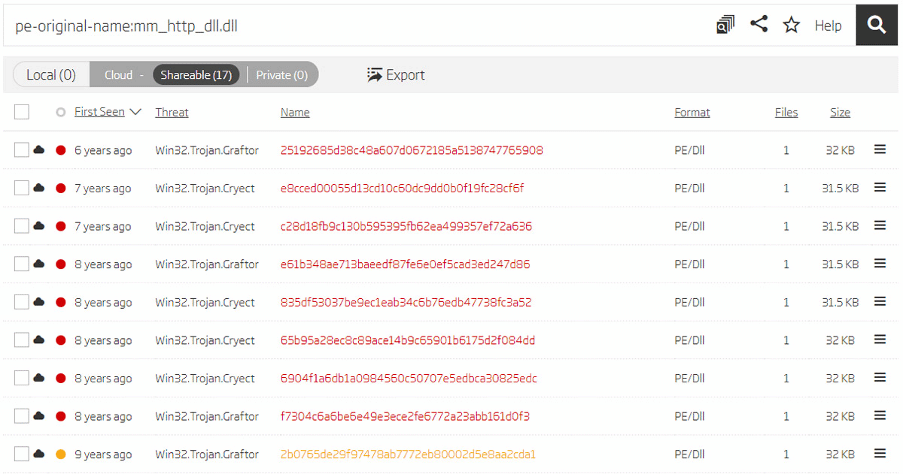Open hamburger menu for 25192685d38c row
Viewport: 904px width, 474px height.
click(x=880, y=149)
